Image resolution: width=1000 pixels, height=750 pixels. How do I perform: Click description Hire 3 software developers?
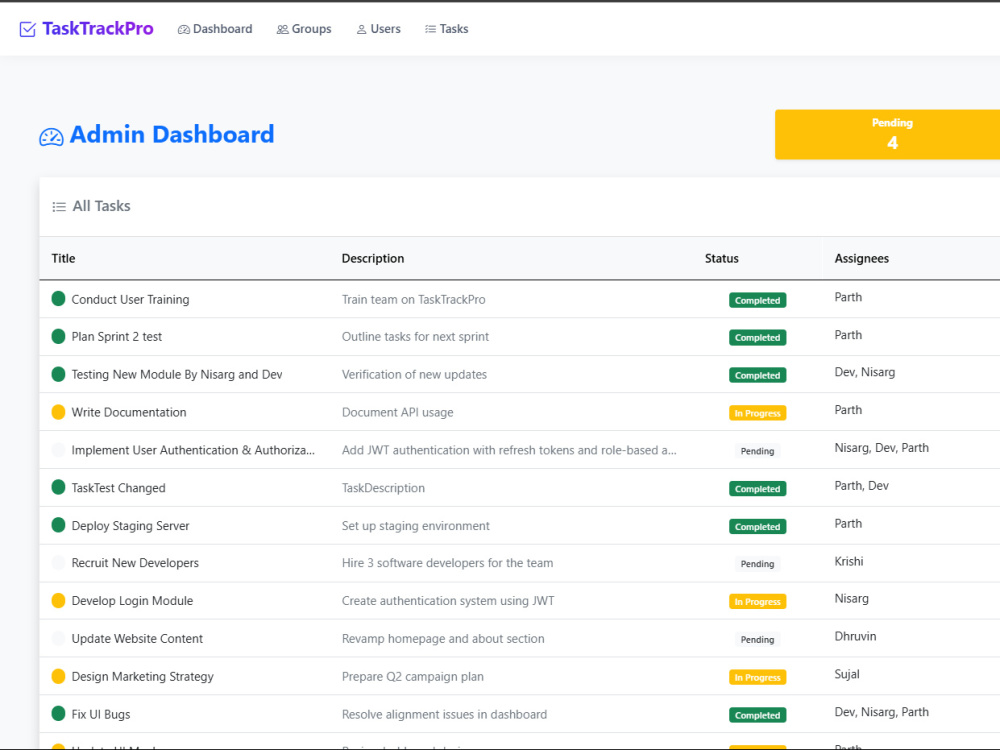pyautogui.click(x=447, y=563)
